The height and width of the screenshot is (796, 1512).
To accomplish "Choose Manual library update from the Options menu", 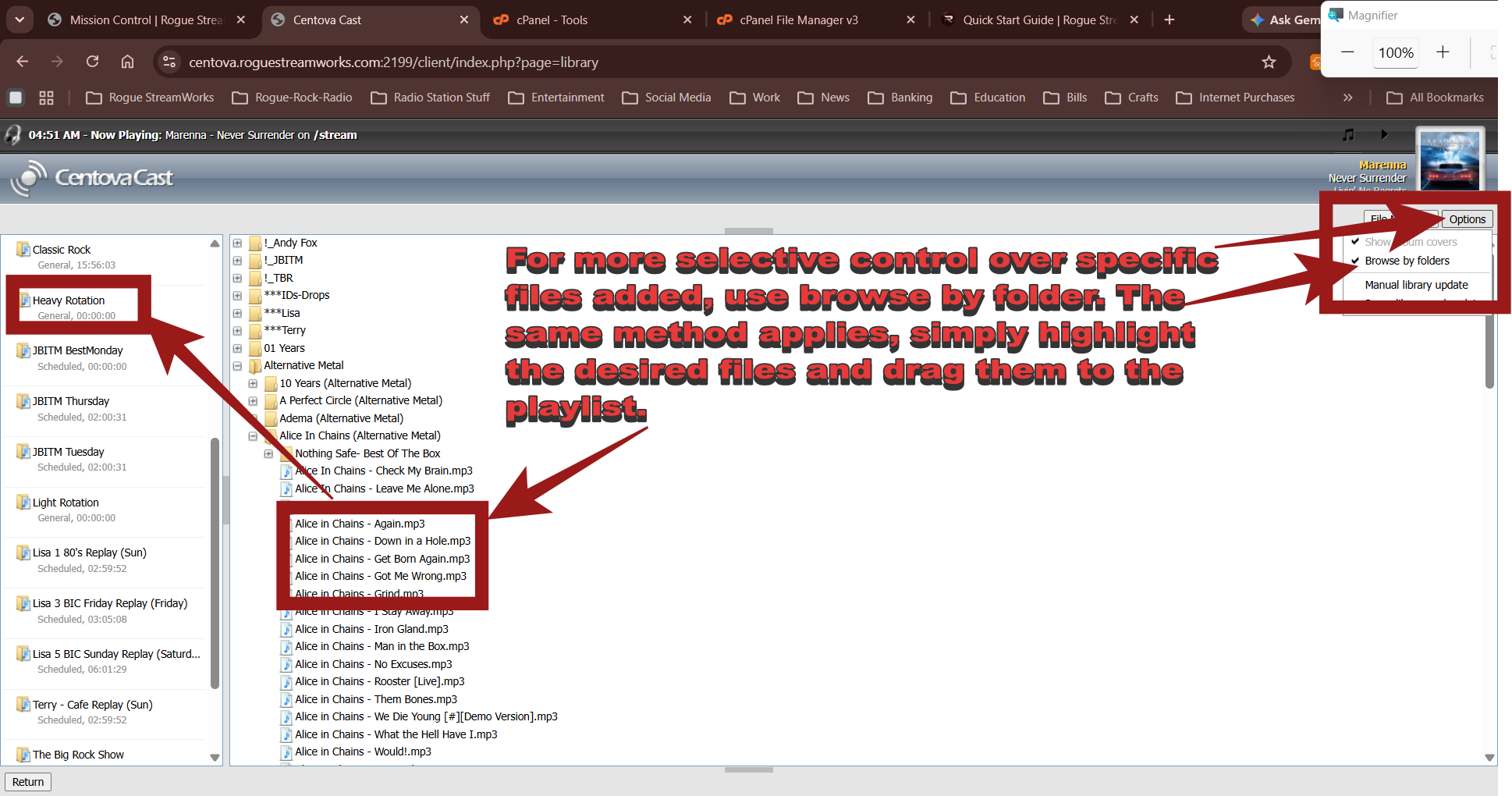I will click(x=1416, y=285).
